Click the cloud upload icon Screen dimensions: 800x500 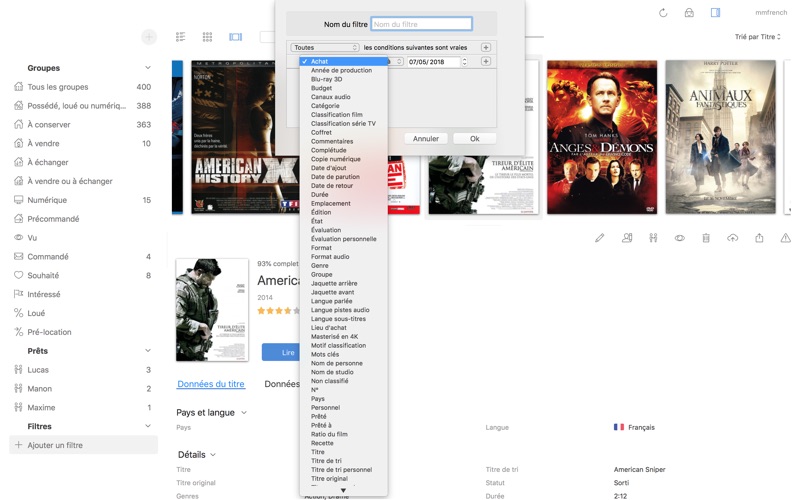click(x=733, y=238)
